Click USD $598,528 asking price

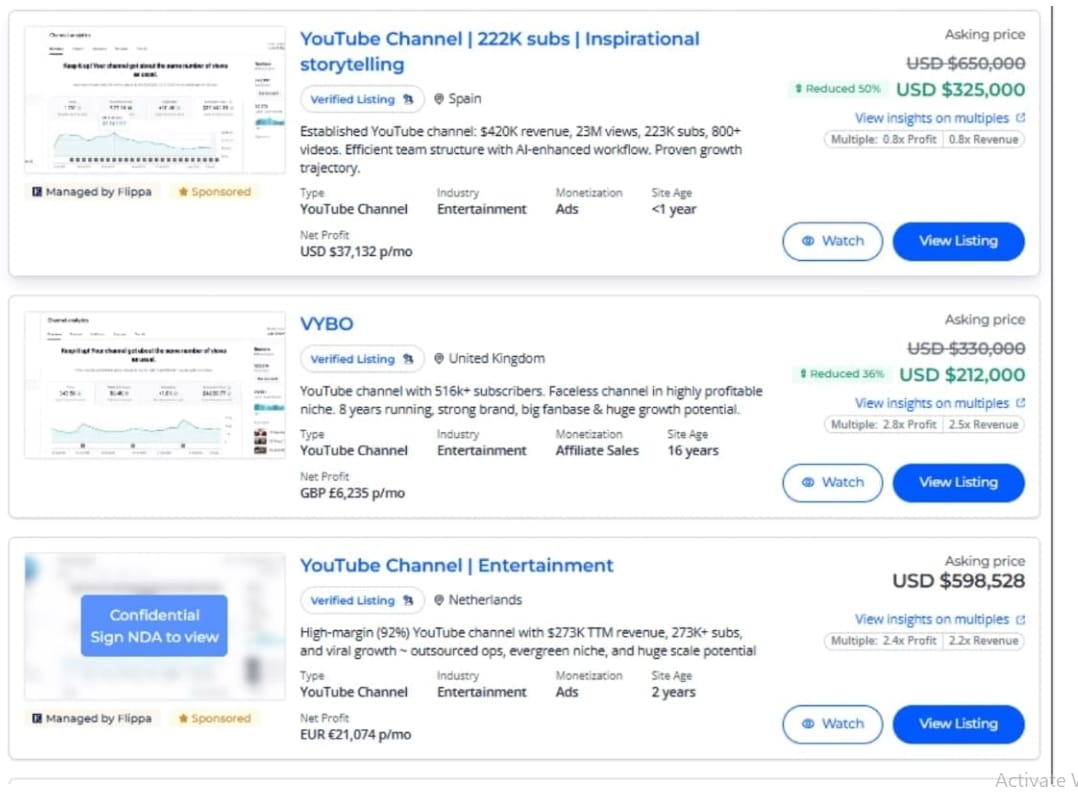click(958, 582)
